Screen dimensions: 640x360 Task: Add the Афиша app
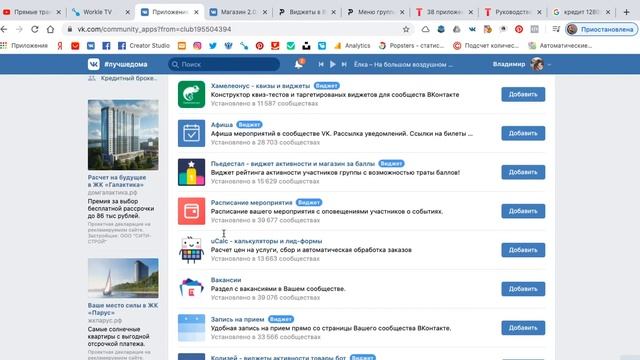[523, 133]
